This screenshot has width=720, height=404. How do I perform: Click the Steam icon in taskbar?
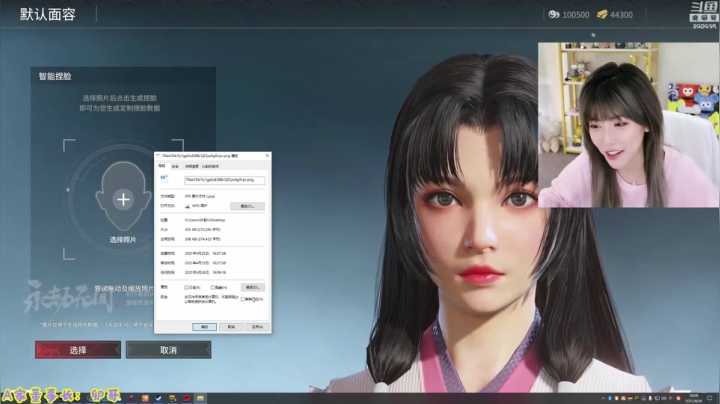tap(158, 398)
